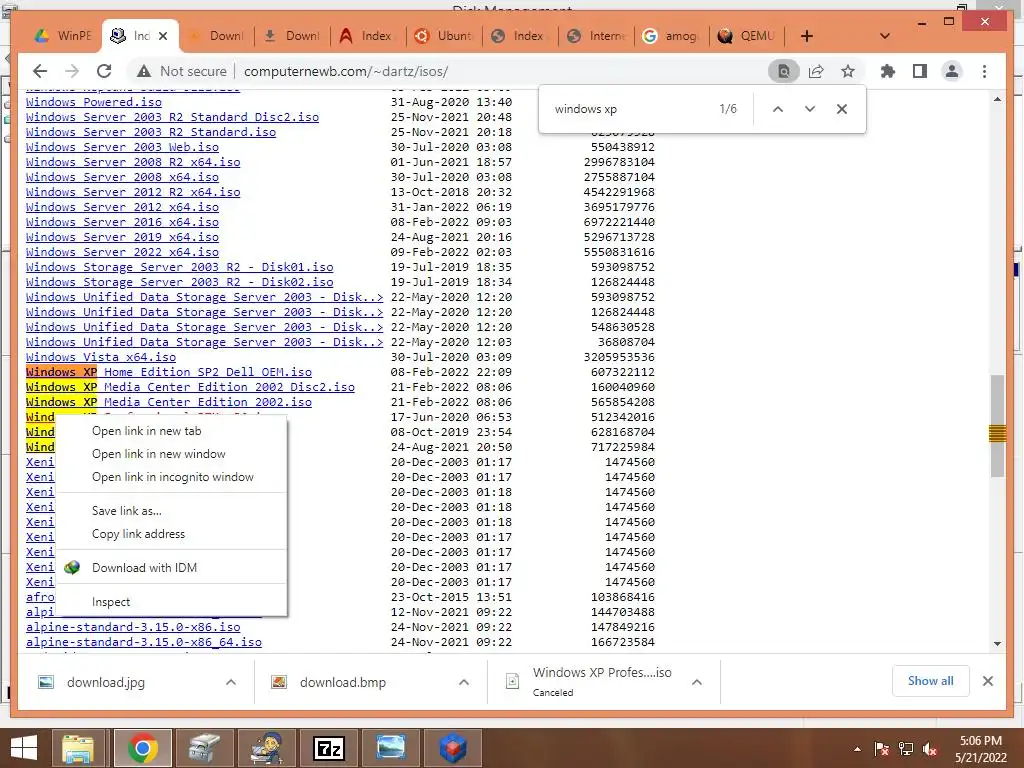
Task: Open a new browser tab
Action: pyautogui.click(x=807, y=36)
